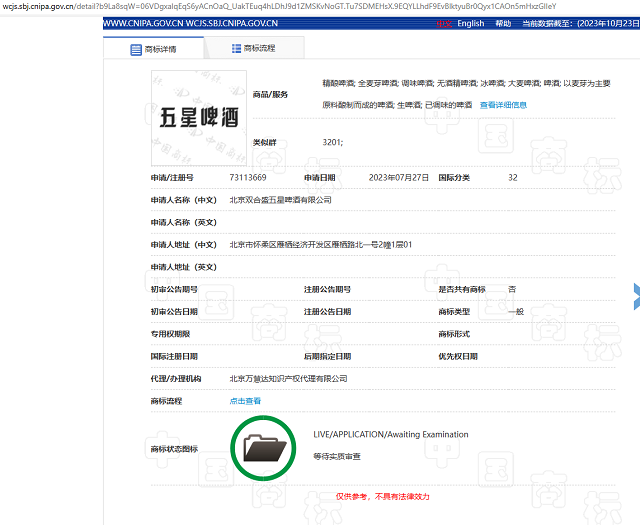Switch language to 中文

(444, 24)
